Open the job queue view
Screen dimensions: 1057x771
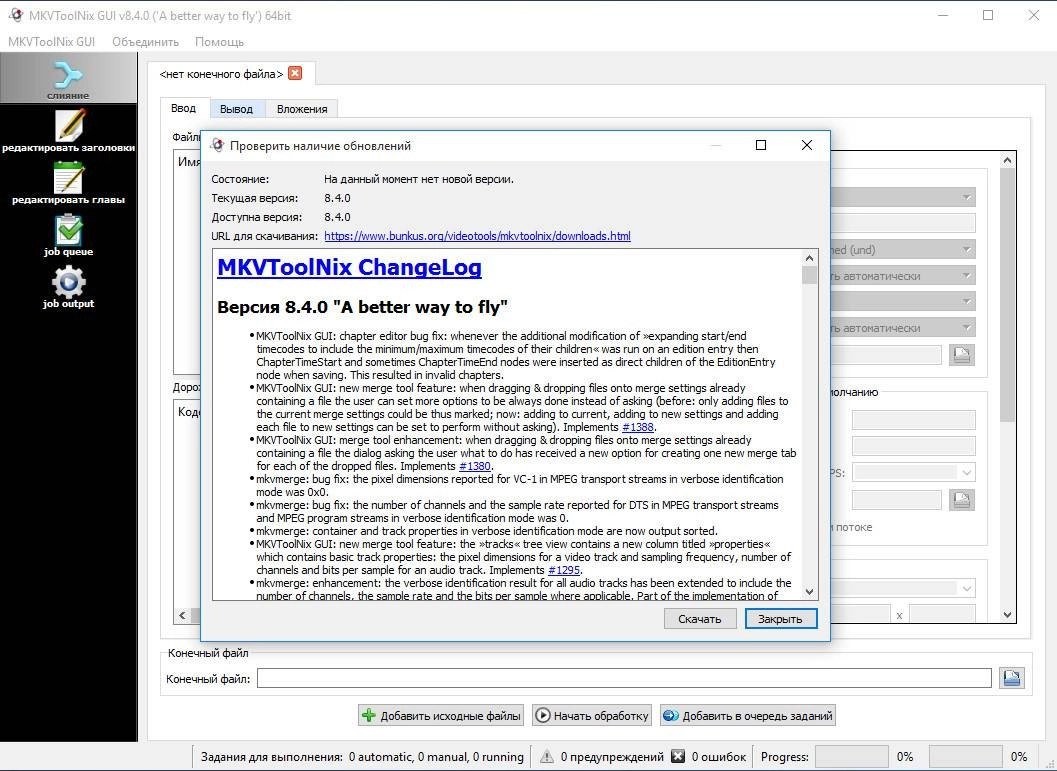coord(68,235)
